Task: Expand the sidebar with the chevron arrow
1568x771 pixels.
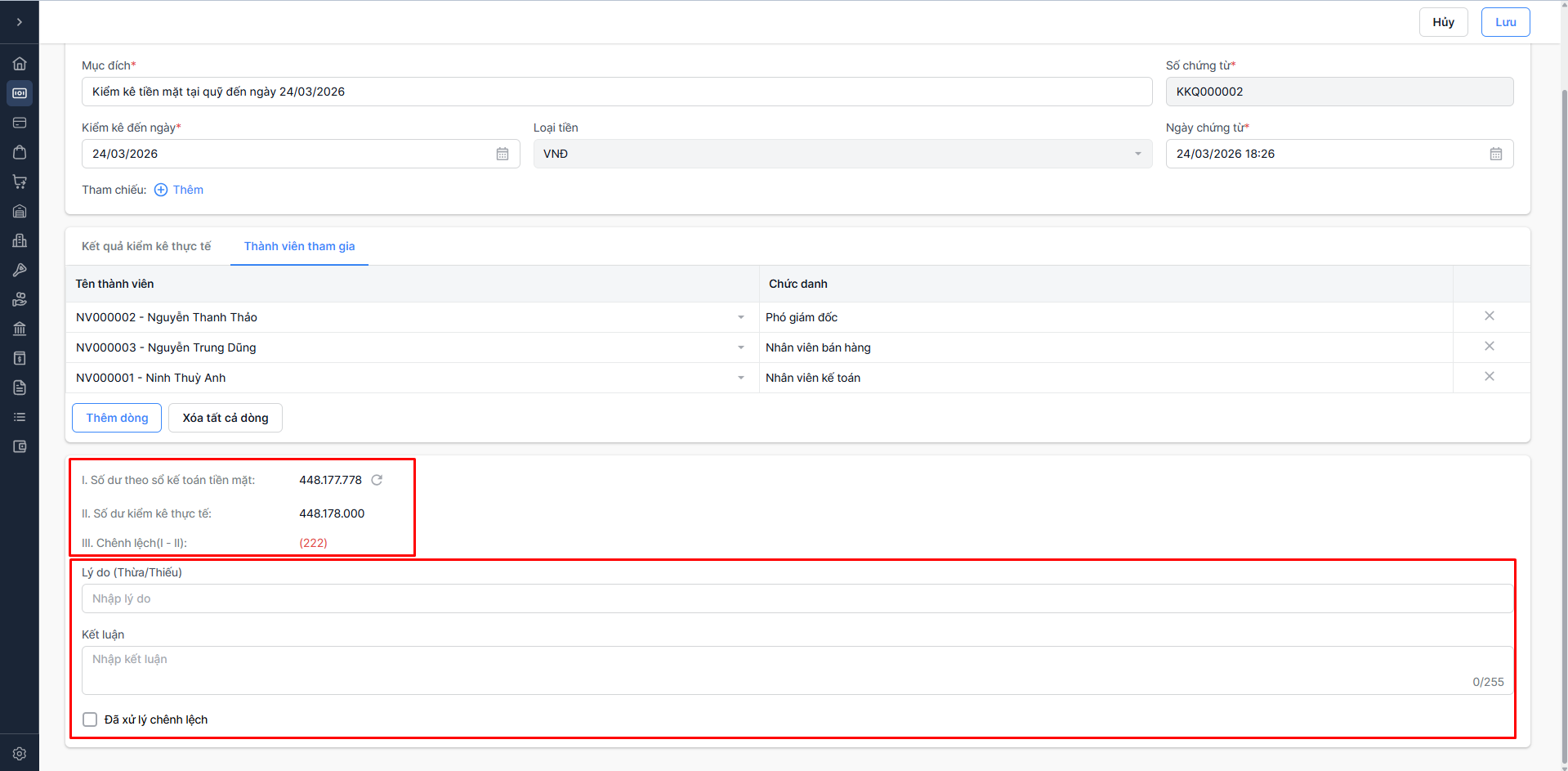Action: (x=20, y=22)
